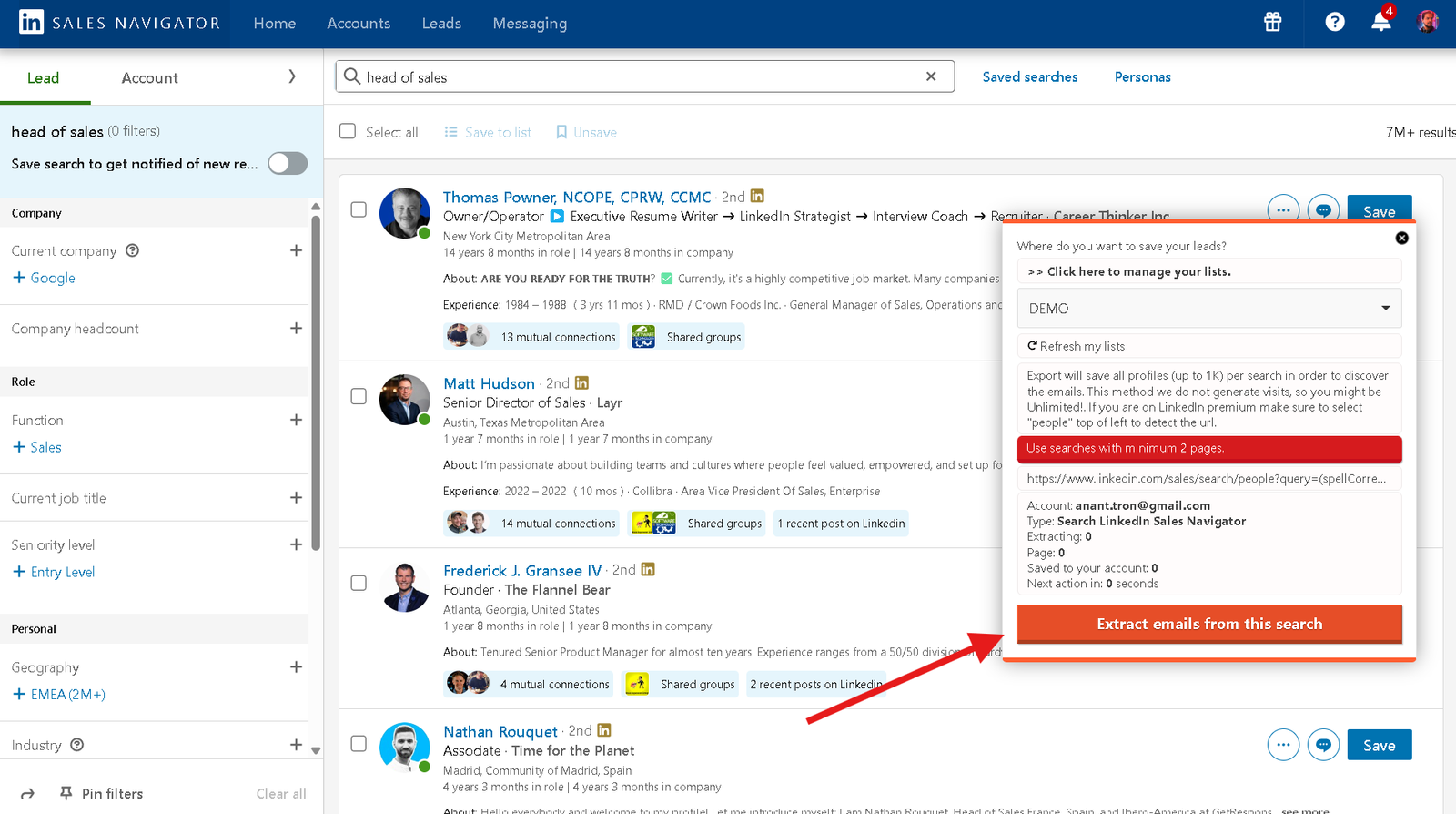
Task: Open the help question mark icon
Action: click(x=1334, y=22)
